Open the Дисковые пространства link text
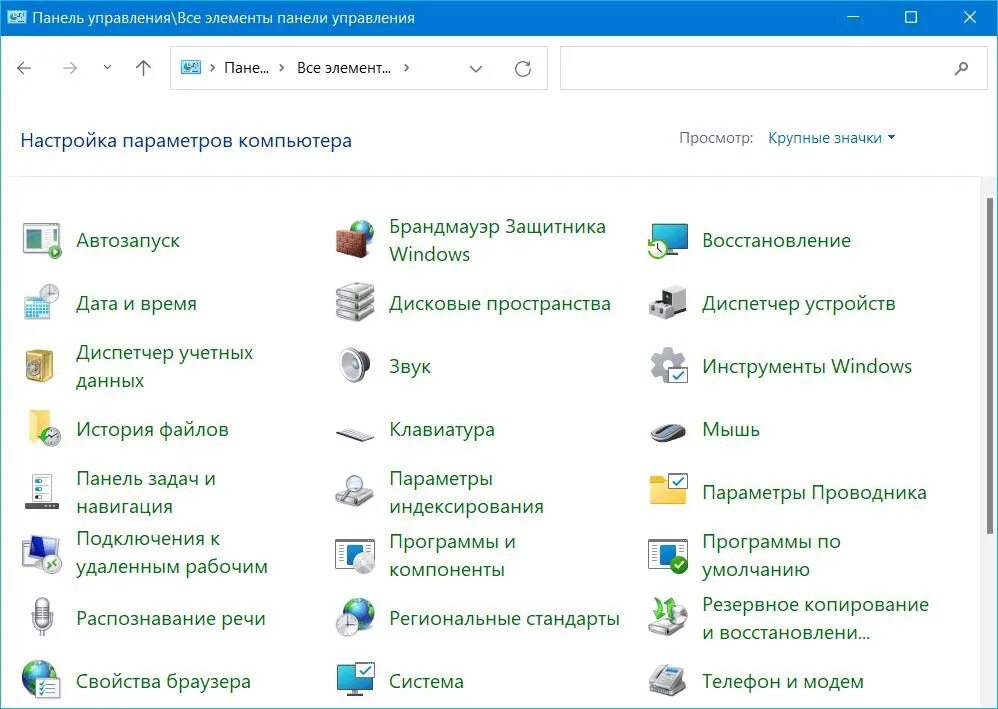Image resolution: width=998 pixels, height=709 pixels. point(500,304)
